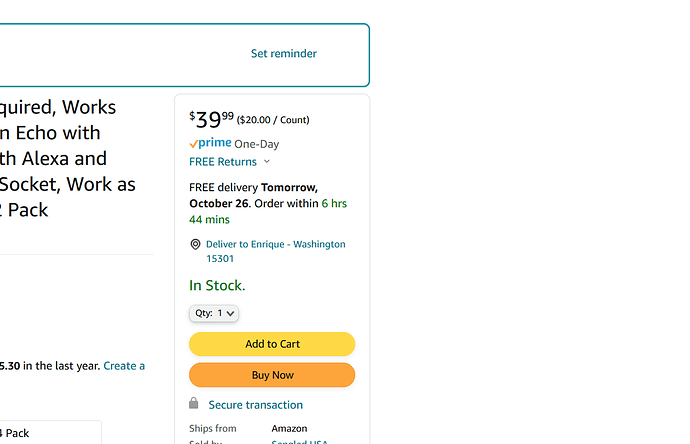This screenshot has height=444, width=690.
Task: Click the Sengled USA seller link
Action: click(300, 441)
